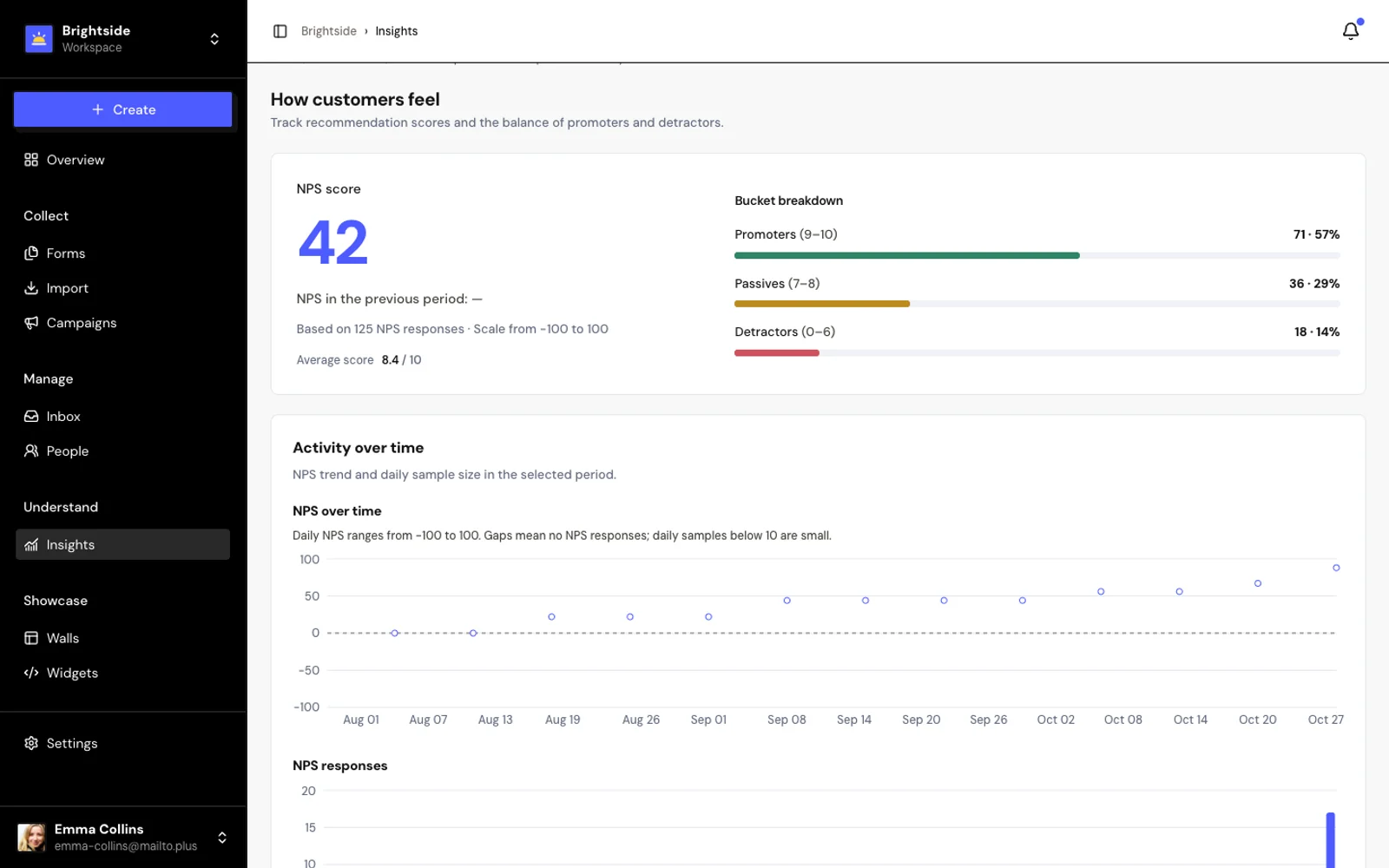Image resolution: width=1389 pixels, height=868 pixels.
Task: Click the large NPS score "42"
Action: coord(333,242)
